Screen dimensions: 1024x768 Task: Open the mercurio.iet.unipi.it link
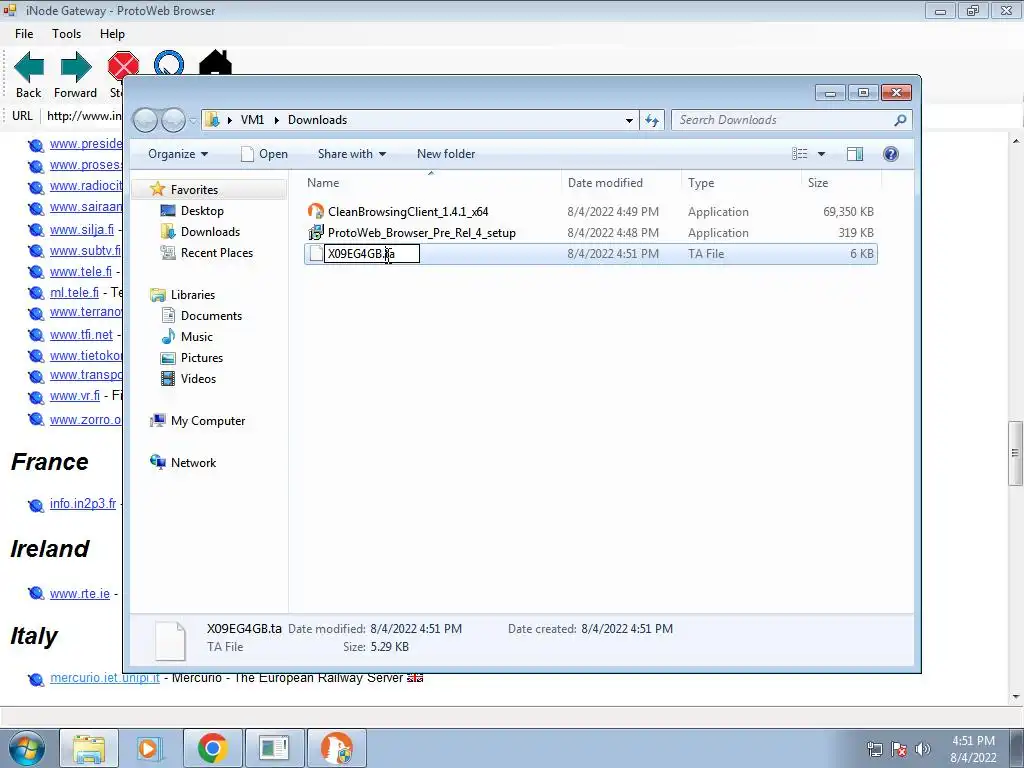tap(104, 678)
